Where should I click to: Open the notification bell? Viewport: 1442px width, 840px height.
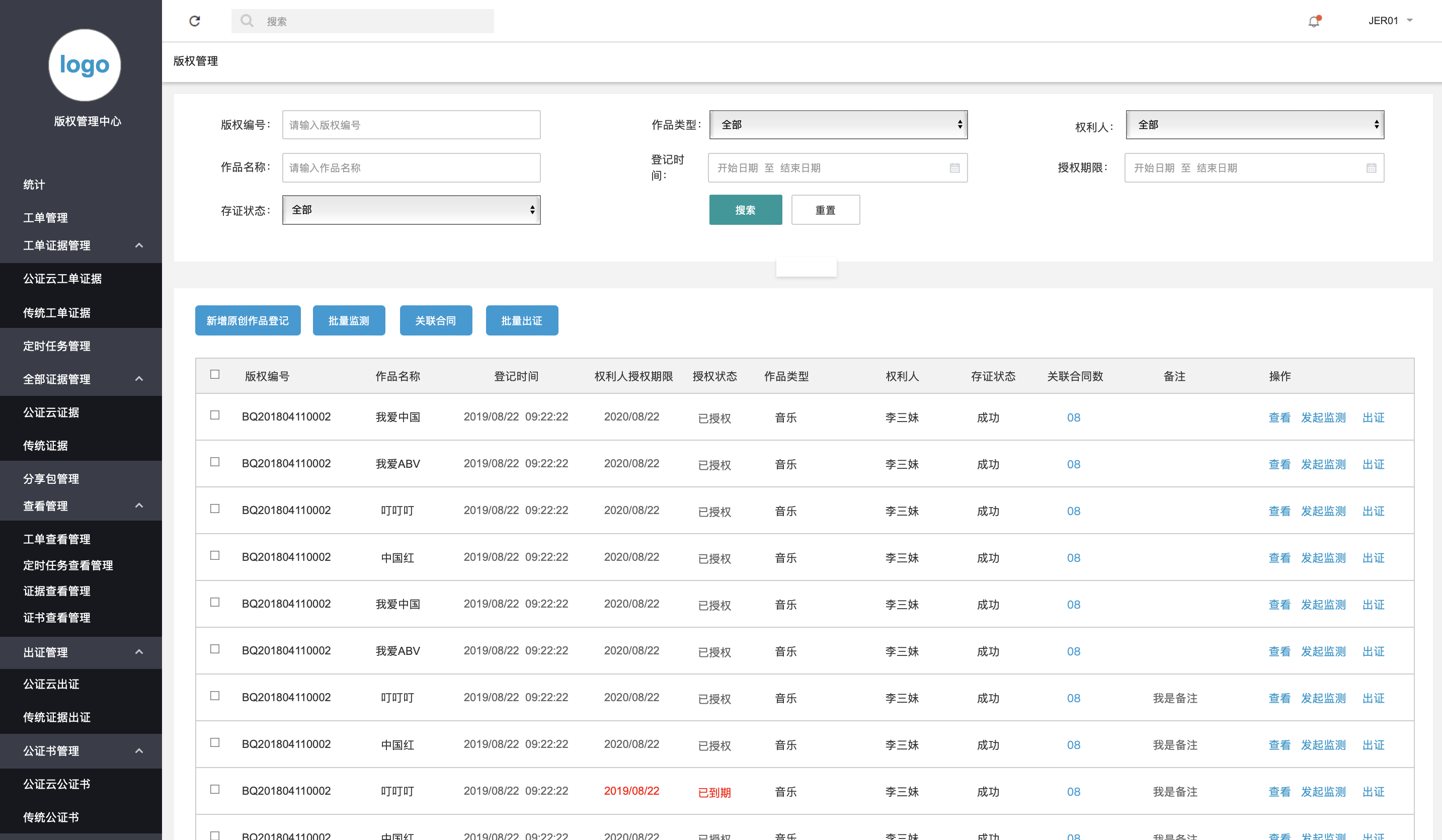click(1314, 21)
